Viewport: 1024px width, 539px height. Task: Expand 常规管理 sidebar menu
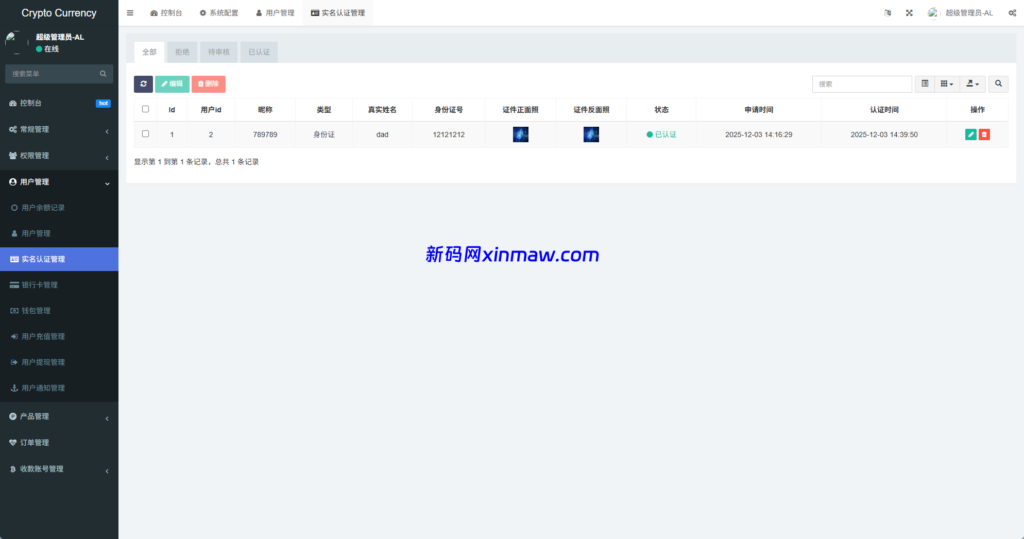(x=59, y=129)
